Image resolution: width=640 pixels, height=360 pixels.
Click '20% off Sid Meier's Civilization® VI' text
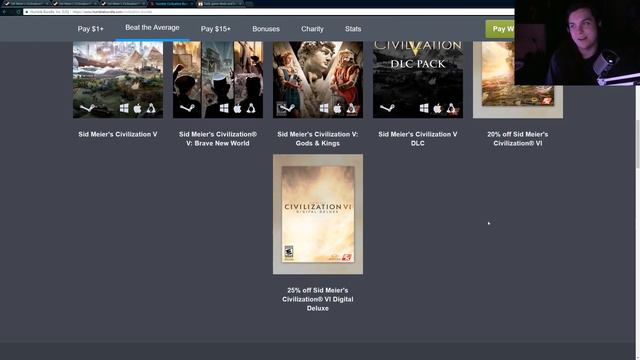(x=518, y=139)
